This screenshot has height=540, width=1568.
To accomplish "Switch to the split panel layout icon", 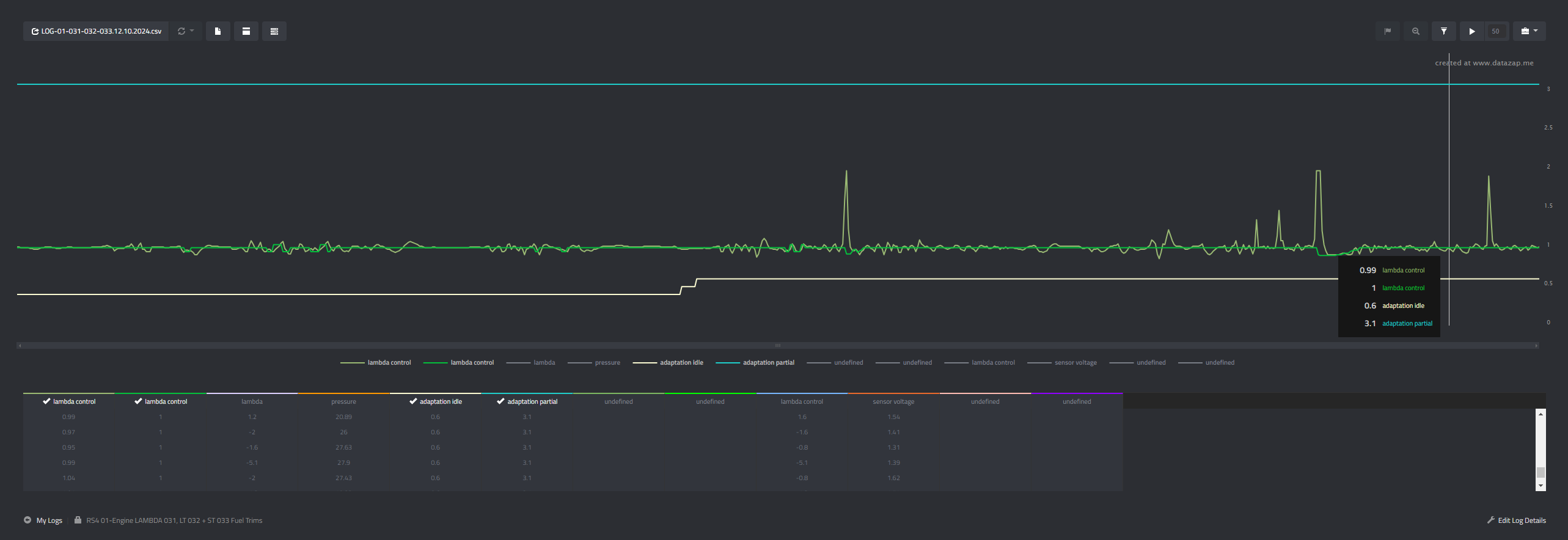I will pos(246,31).
